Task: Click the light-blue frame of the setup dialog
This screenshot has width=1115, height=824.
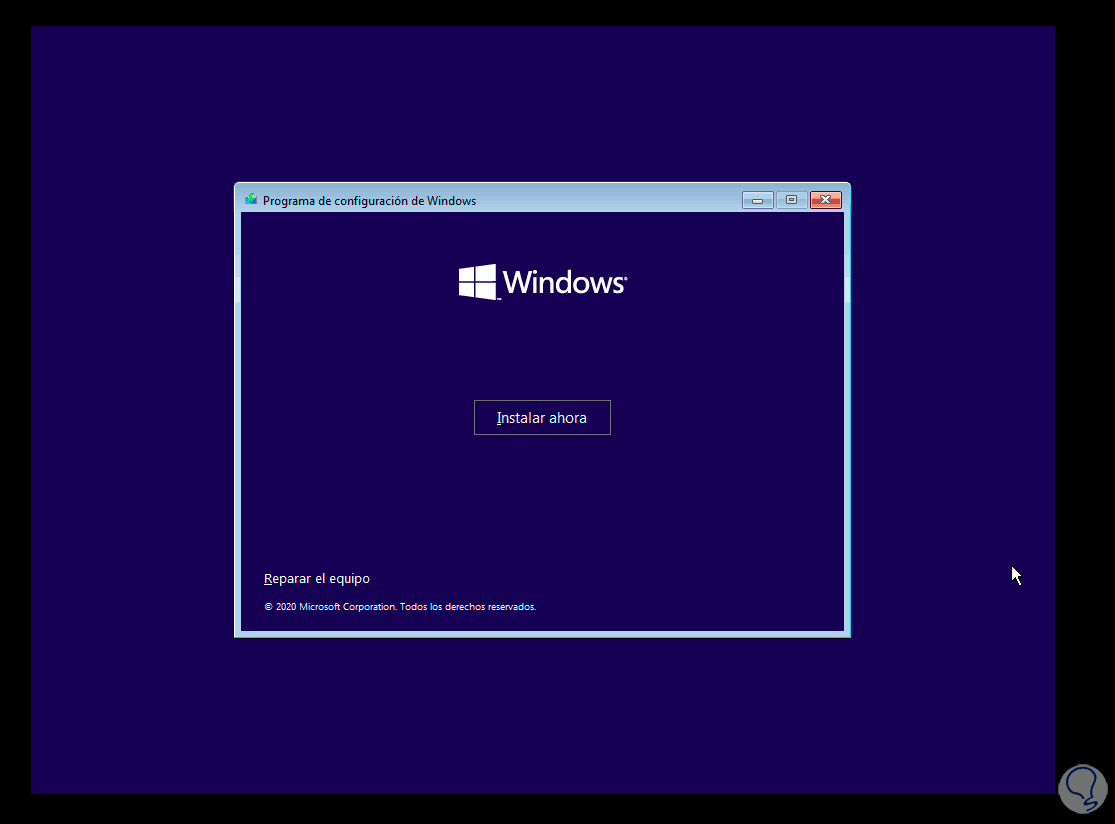Action: [543, 633]
